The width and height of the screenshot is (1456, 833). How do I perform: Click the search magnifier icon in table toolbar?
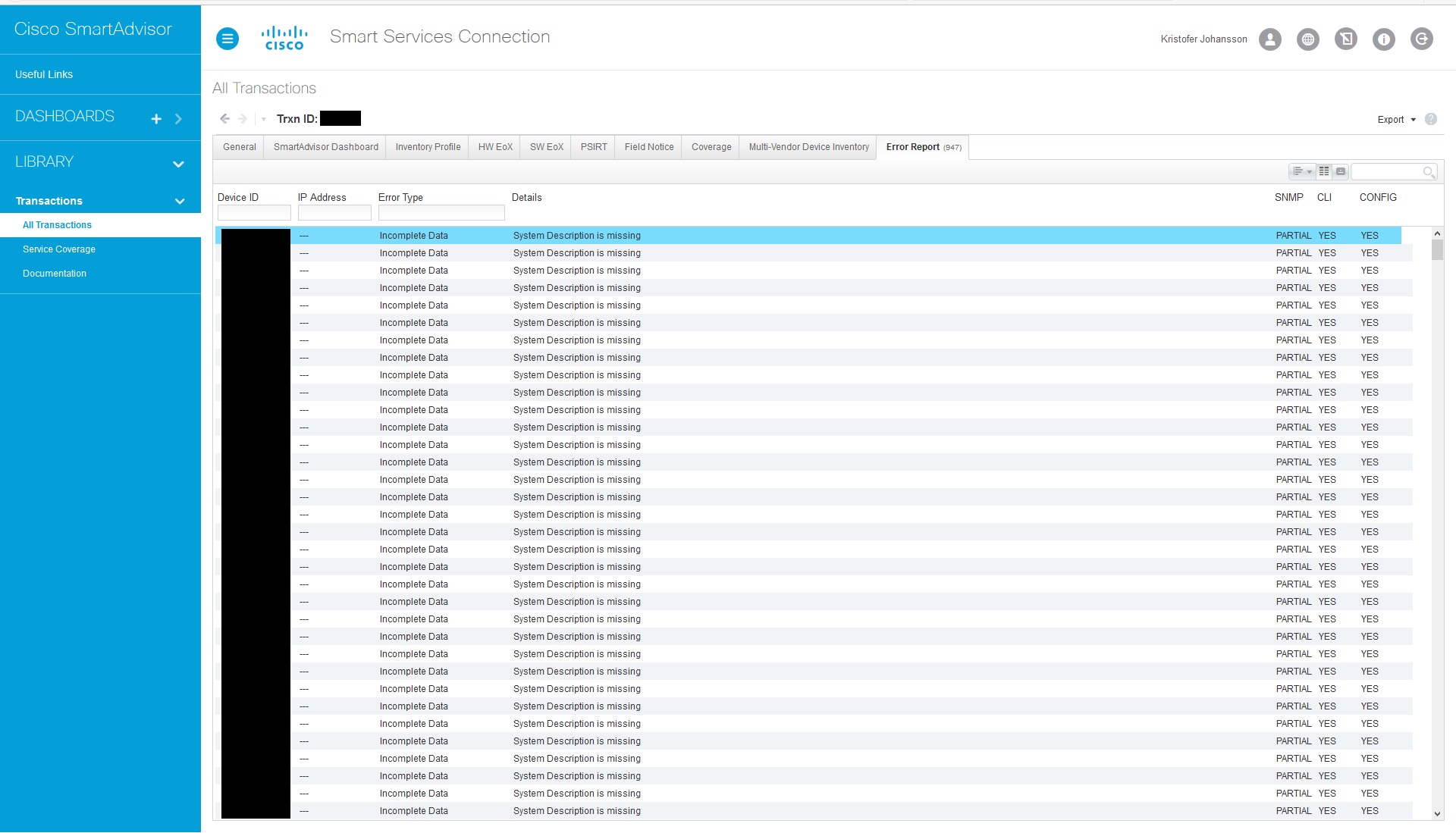1428,173
